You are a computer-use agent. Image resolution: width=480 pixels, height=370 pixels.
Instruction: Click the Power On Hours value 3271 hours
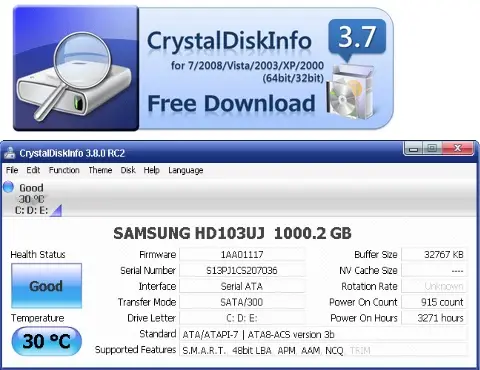(x=434, y=318)
